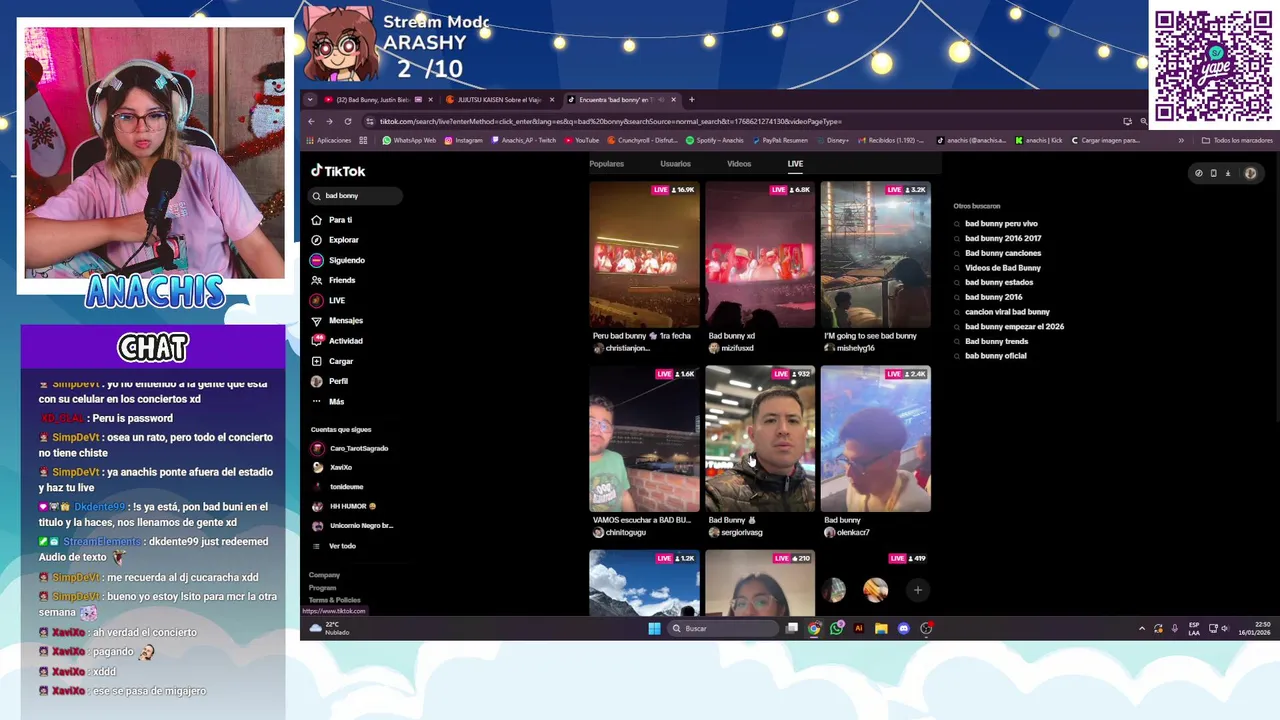
Task: Open YouTube bookmark
Action: pyautogui.click(x=582, y=141)
